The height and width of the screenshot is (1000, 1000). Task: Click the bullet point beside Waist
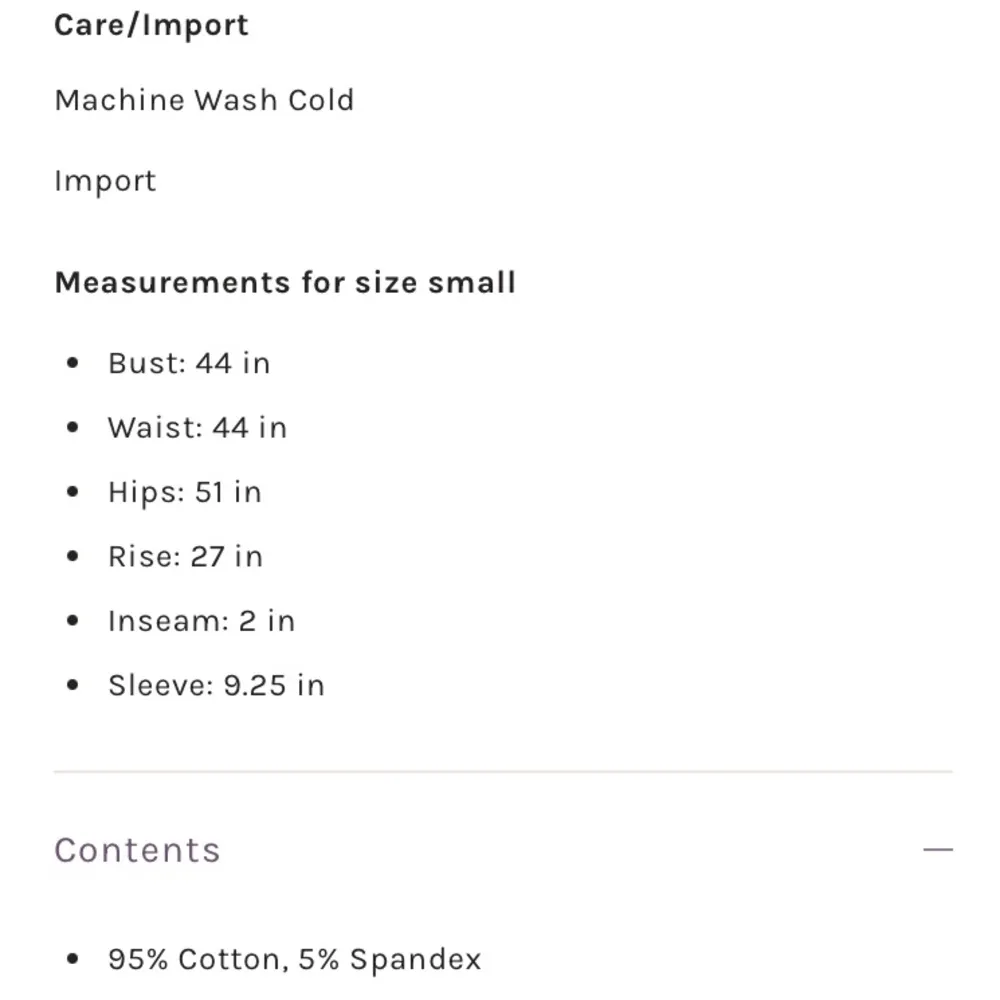[72, 429]
